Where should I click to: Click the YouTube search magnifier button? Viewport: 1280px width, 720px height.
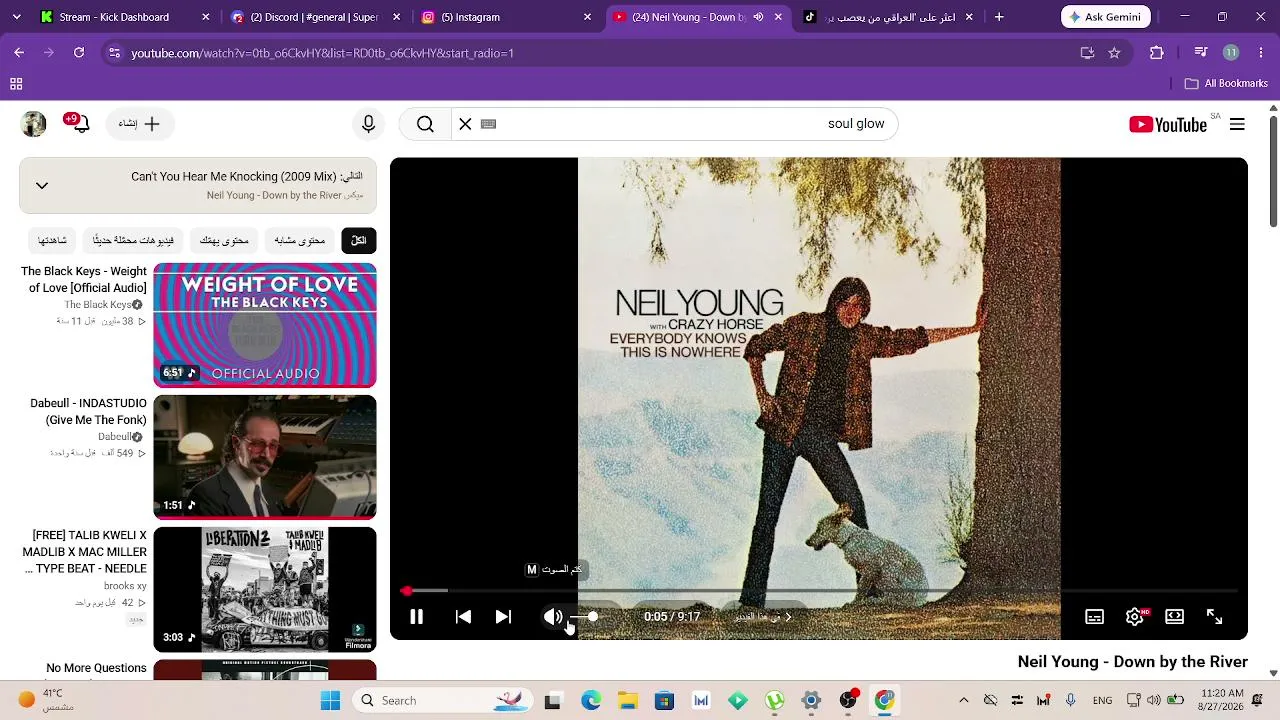point(425,124)
